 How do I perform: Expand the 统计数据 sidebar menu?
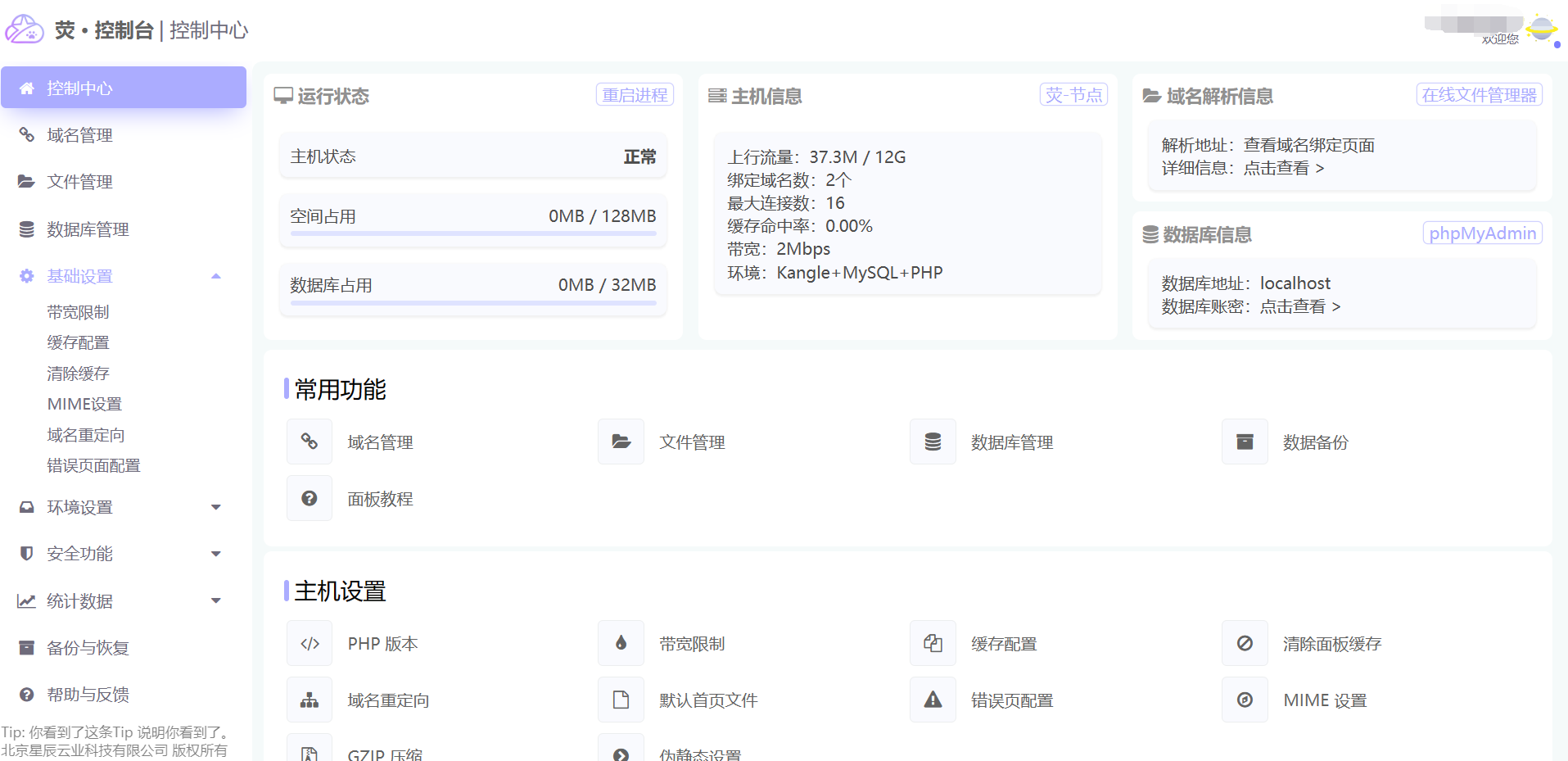tap(216, 600)
